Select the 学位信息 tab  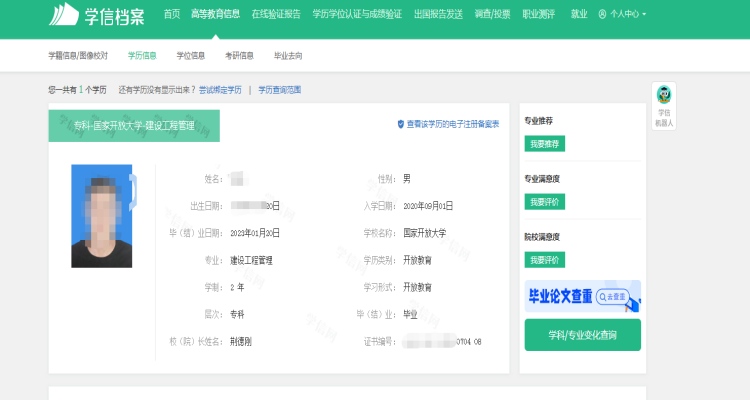(x=190, y=55)
